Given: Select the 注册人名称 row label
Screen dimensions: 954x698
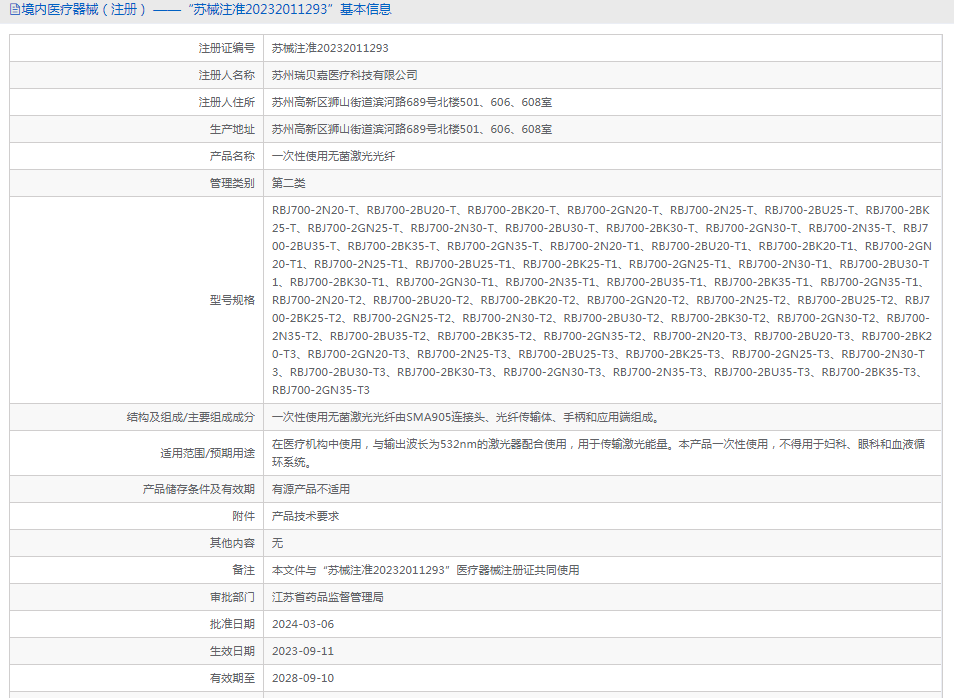Looking at the screenshot, I should (226, 75).
